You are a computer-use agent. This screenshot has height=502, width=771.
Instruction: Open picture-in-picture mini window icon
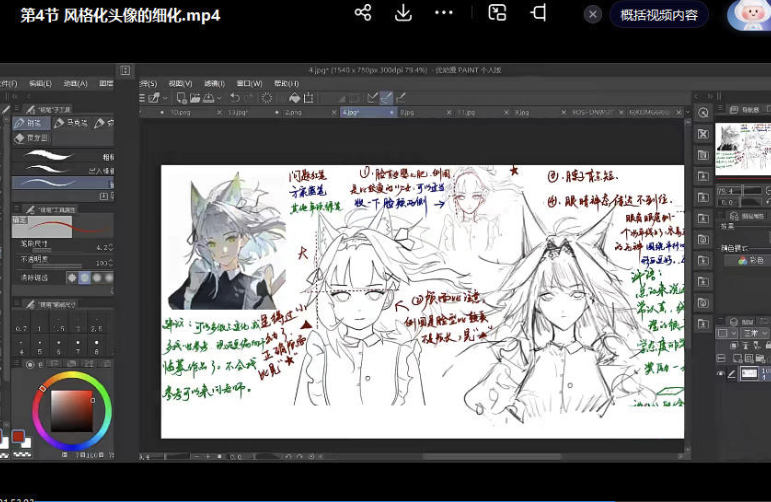[x=497, y=12]
